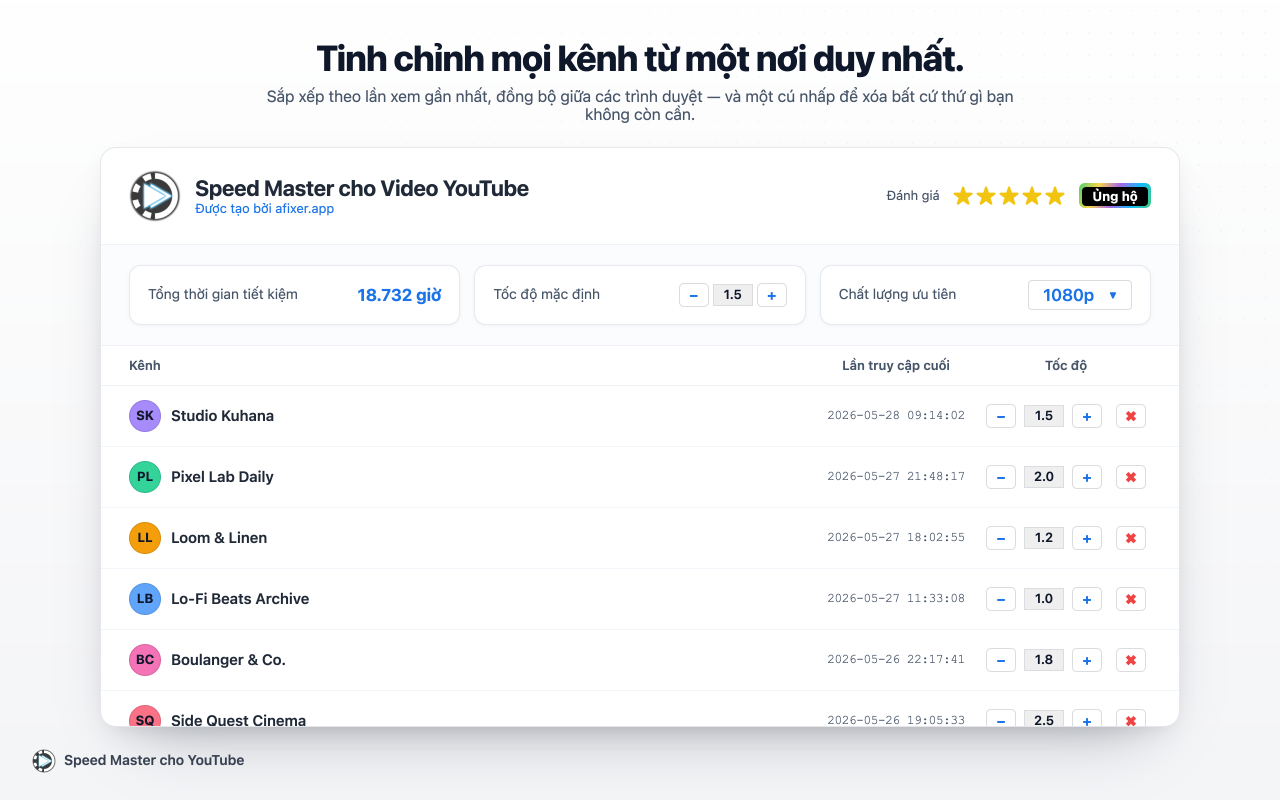Screen dimensions: 1280x800
Task: Increase speed for Lo-Fi Beats Archive
Action: point(1087,599)
